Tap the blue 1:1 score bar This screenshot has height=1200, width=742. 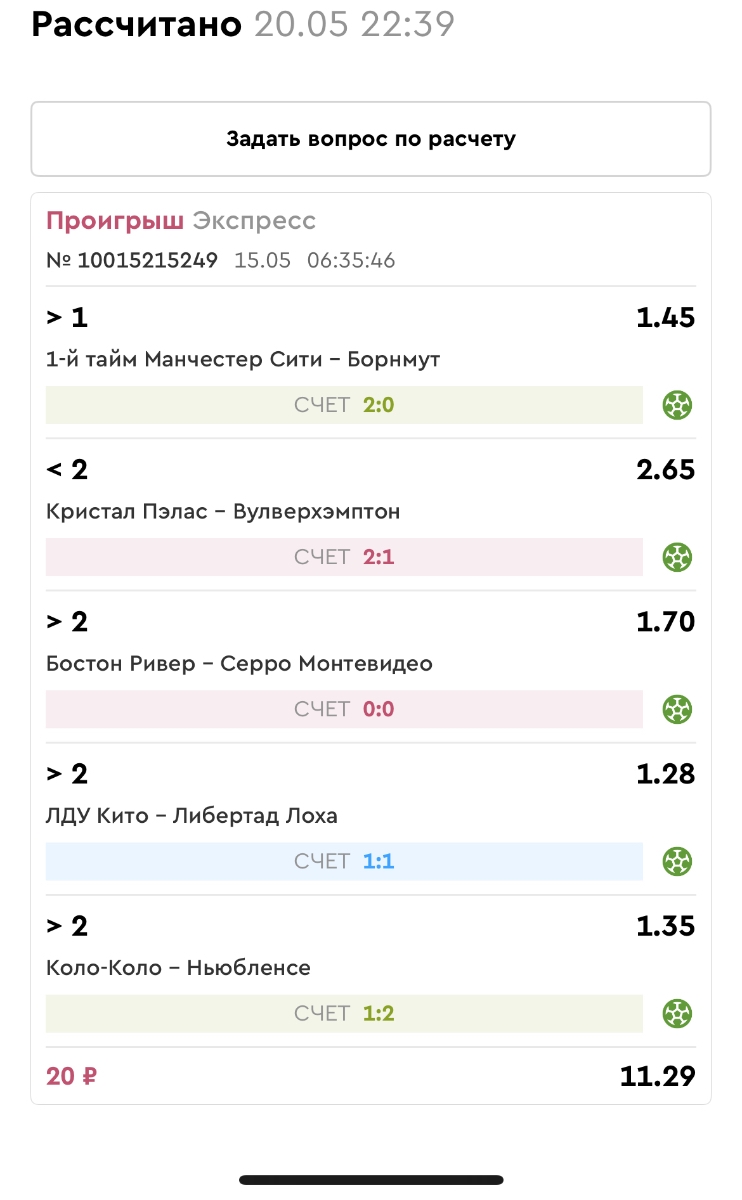coord(344,861)
